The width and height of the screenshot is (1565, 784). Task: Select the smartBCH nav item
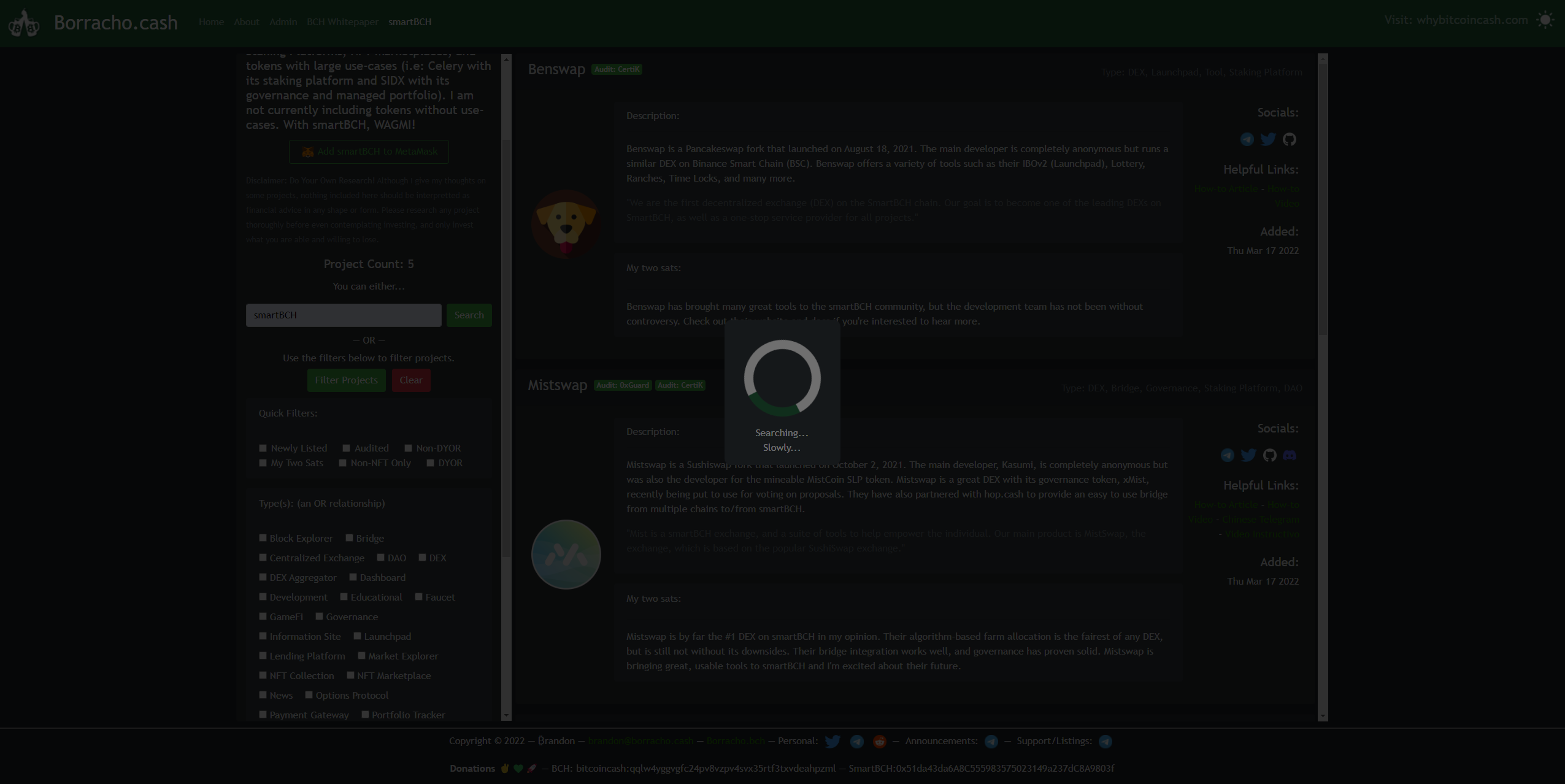410,22
